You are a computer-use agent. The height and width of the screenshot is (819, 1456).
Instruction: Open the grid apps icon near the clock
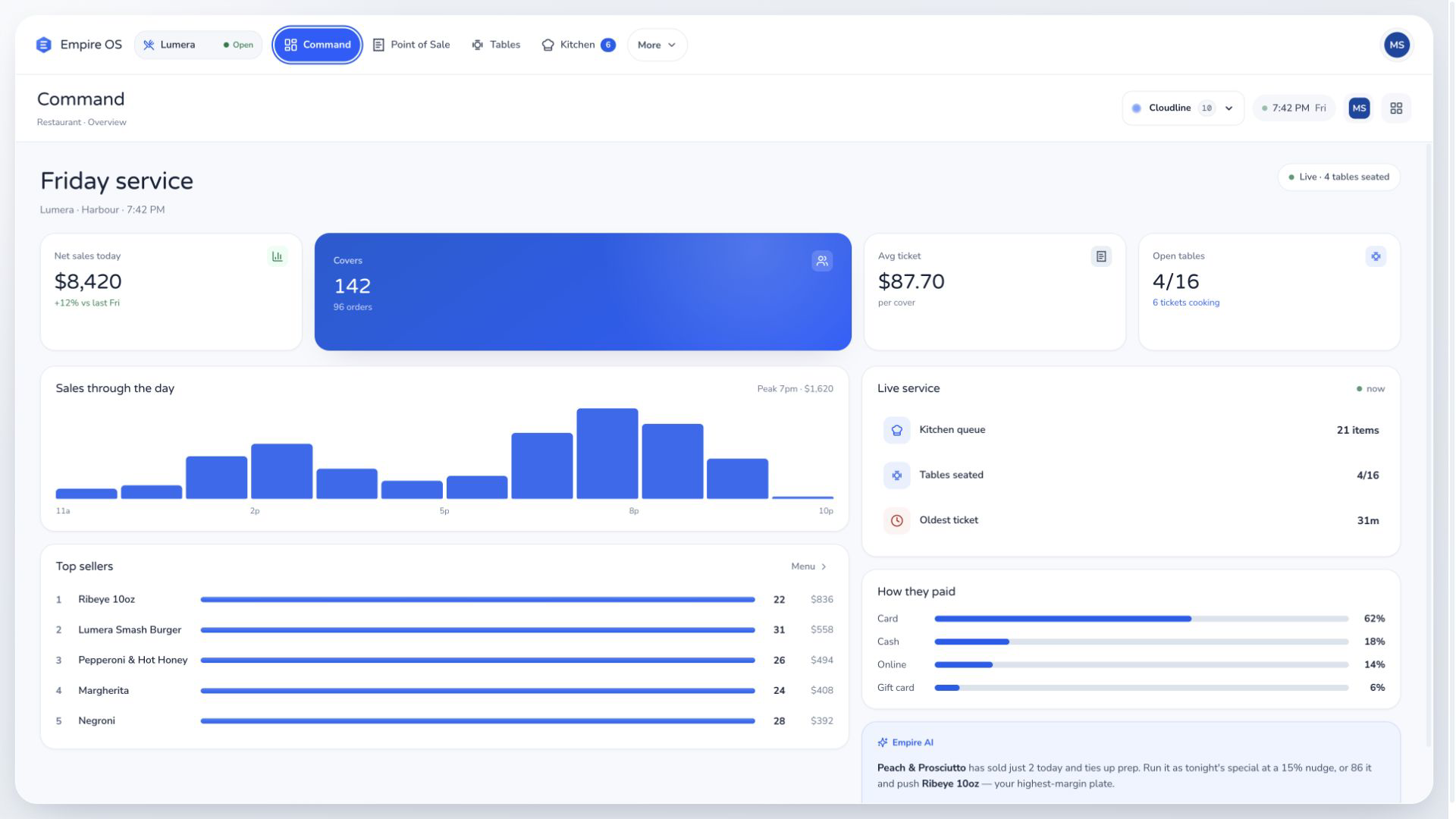point(1396,108)
